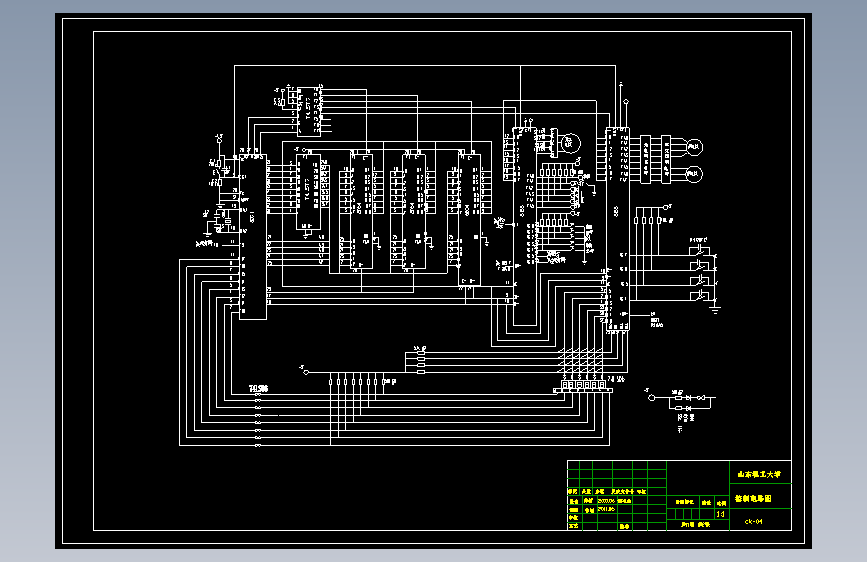The width and height of the screenshot is (867, 562).
Task: Click the second driver block next to the motors
Action: point(666,159)
